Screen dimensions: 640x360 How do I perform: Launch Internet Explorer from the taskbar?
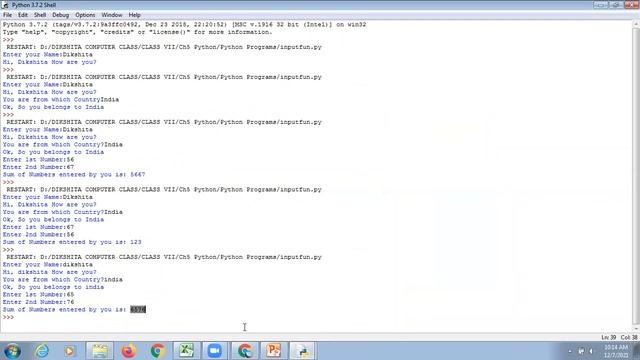(x=42, y=351)
